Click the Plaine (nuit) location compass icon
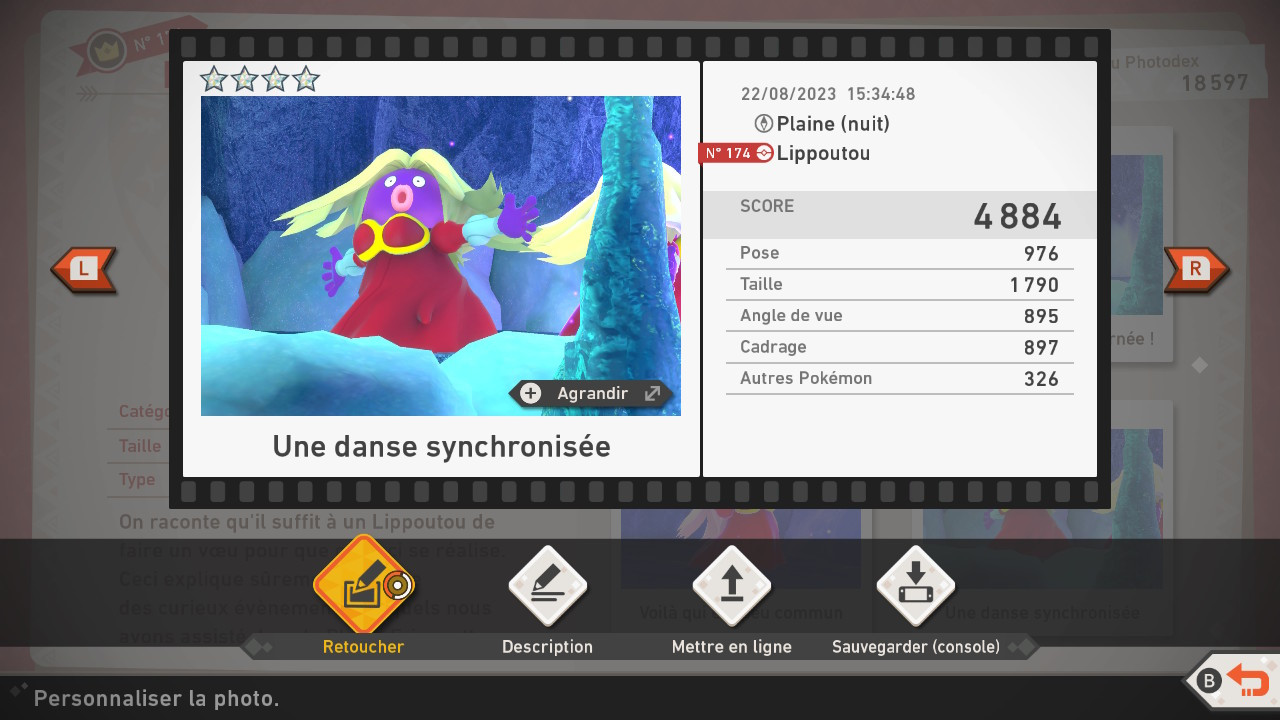1280x720 pixels. (764, 124)
